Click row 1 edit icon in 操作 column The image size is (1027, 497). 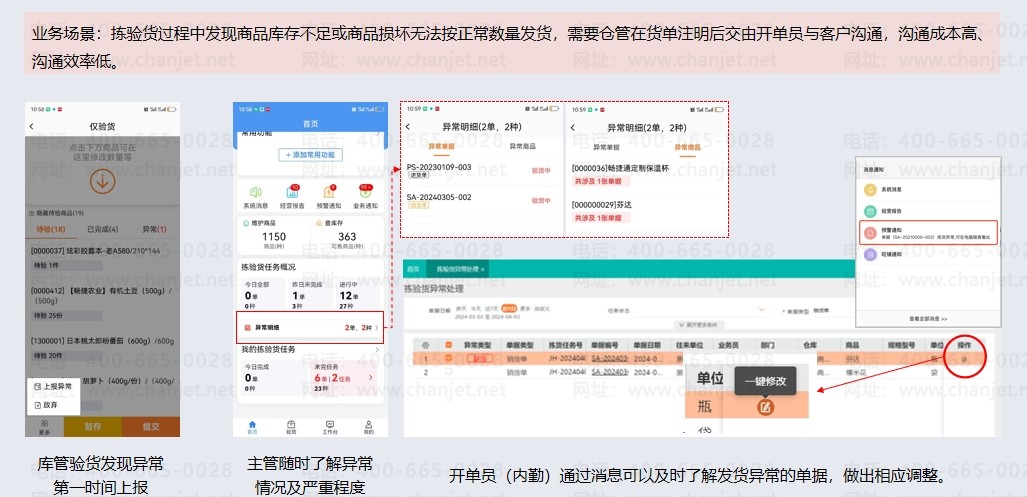[963, 359]
